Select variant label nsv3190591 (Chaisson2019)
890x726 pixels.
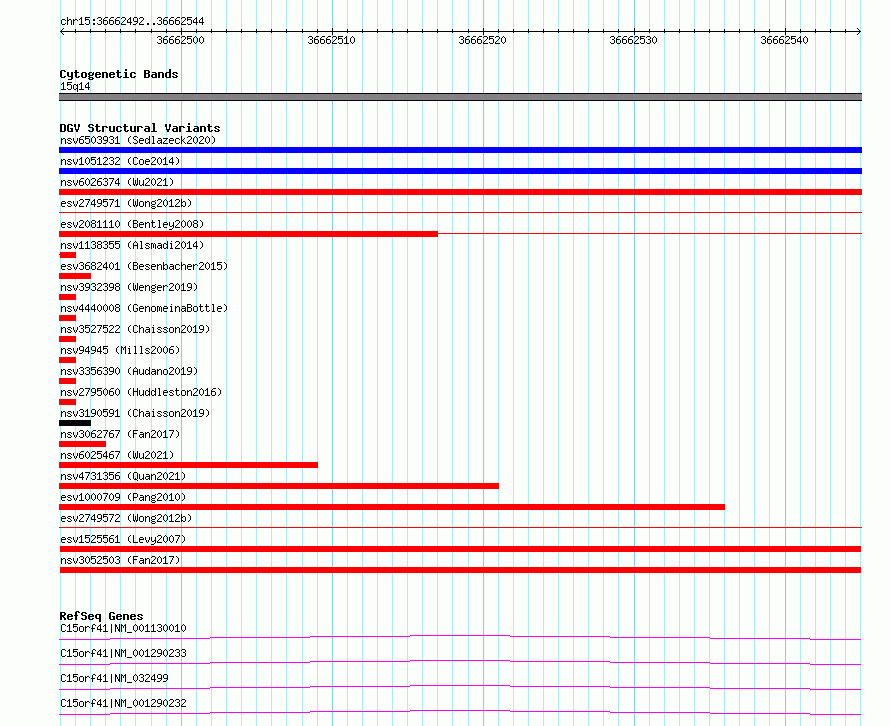(135, 413)
